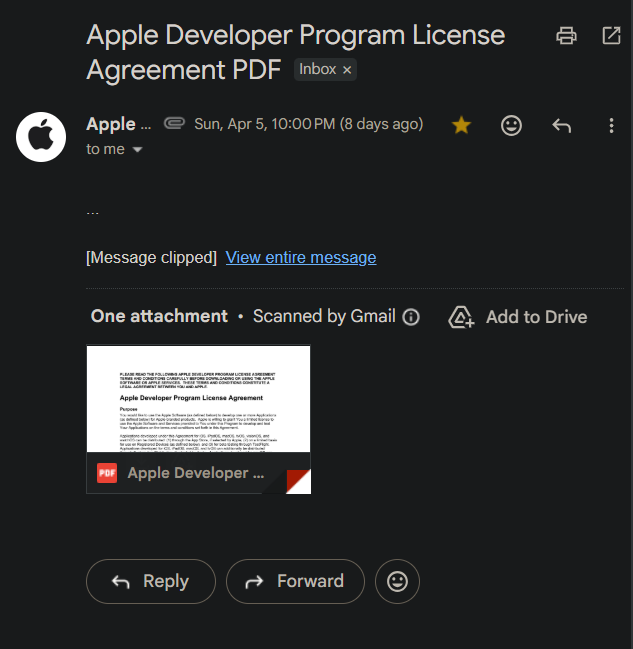Click the attachment paperclip icon near date
This screenshot has height=649, width=633.
click(x=174, y=123)
